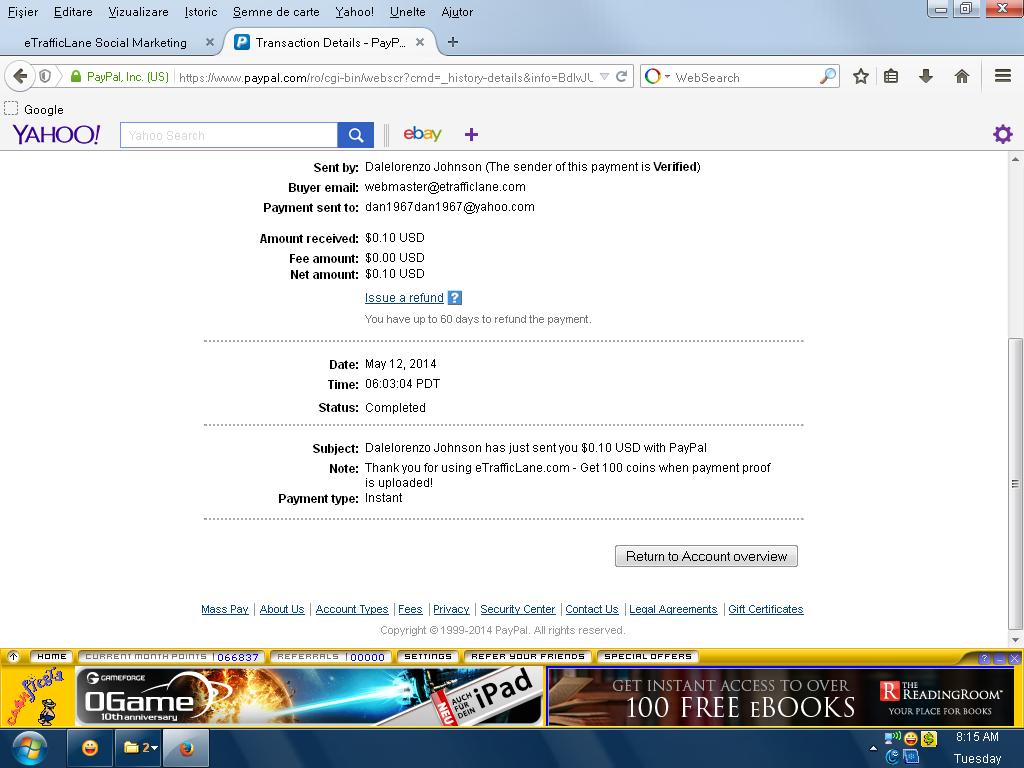Open the address bar history dropdown arrow

tap(605, 76)
